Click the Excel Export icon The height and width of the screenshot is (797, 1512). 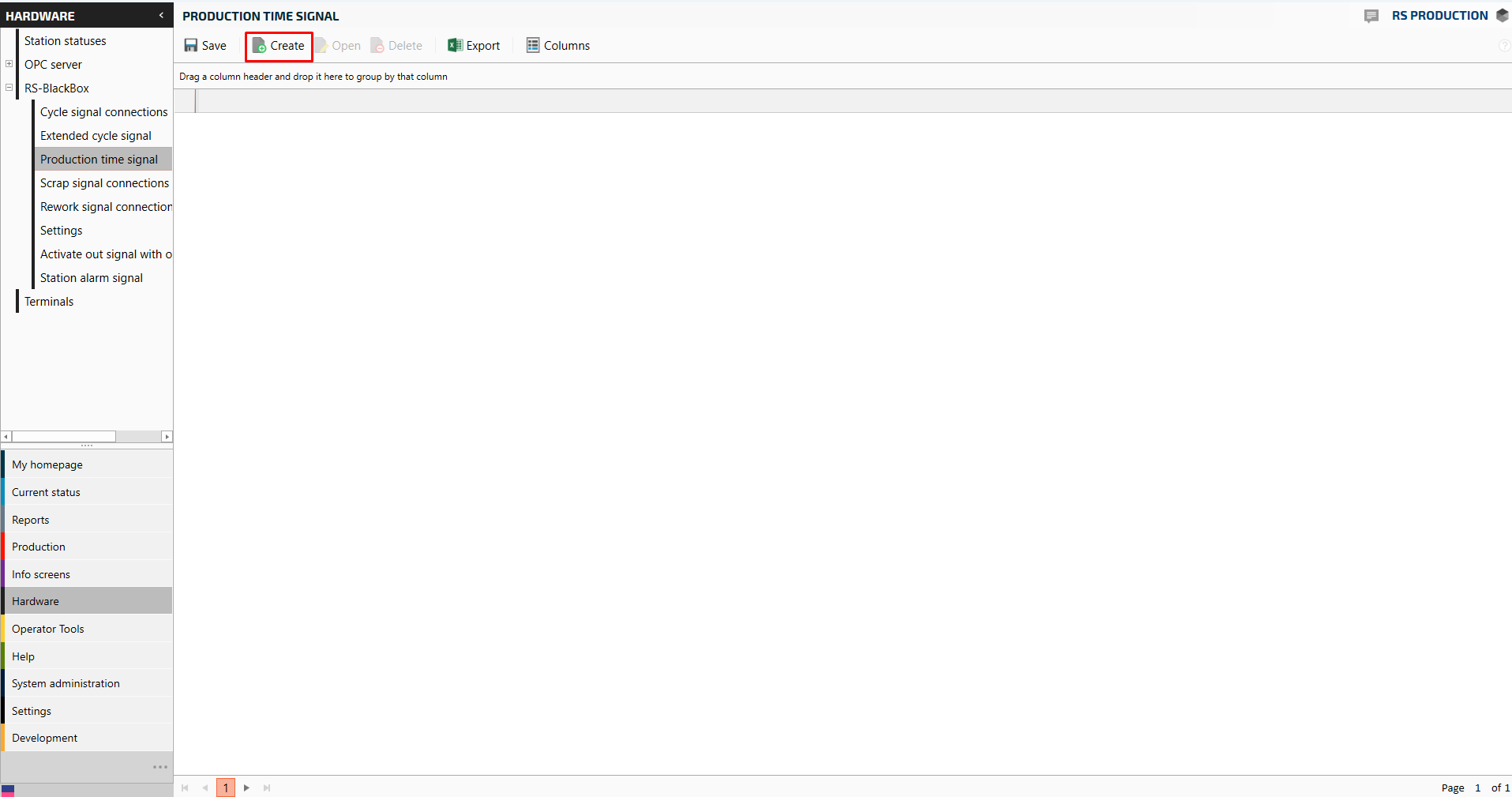455,46
